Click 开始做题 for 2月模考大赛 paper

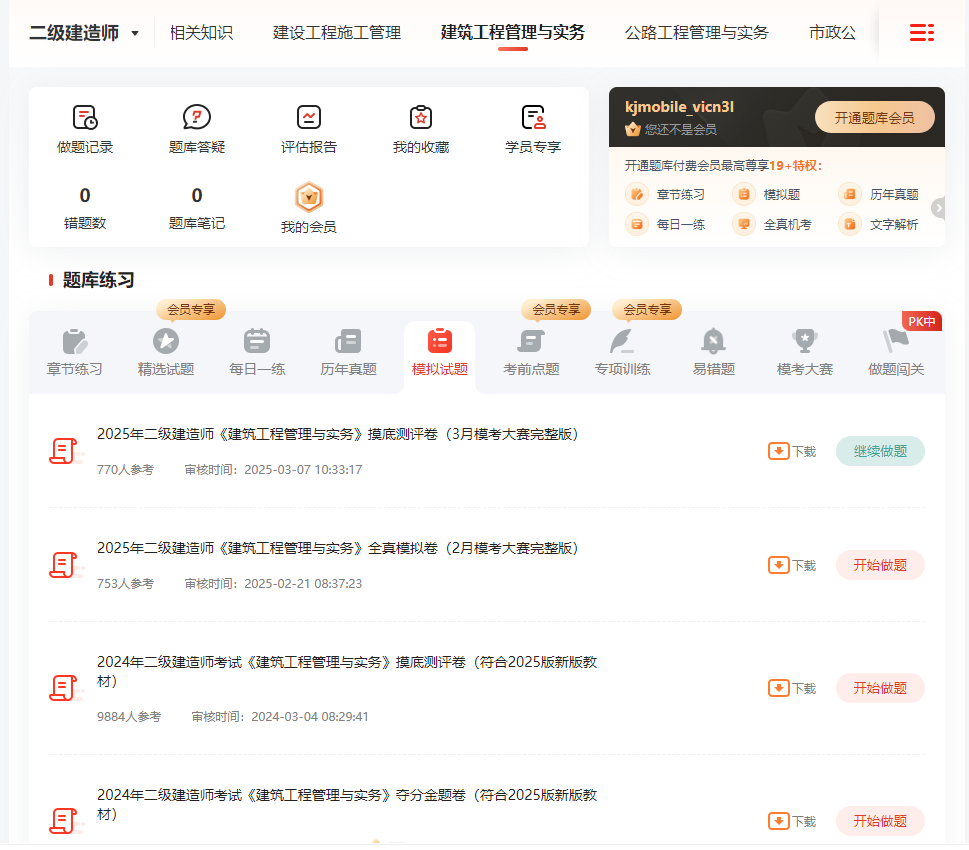pyautogui.click(x=880, y=565)
